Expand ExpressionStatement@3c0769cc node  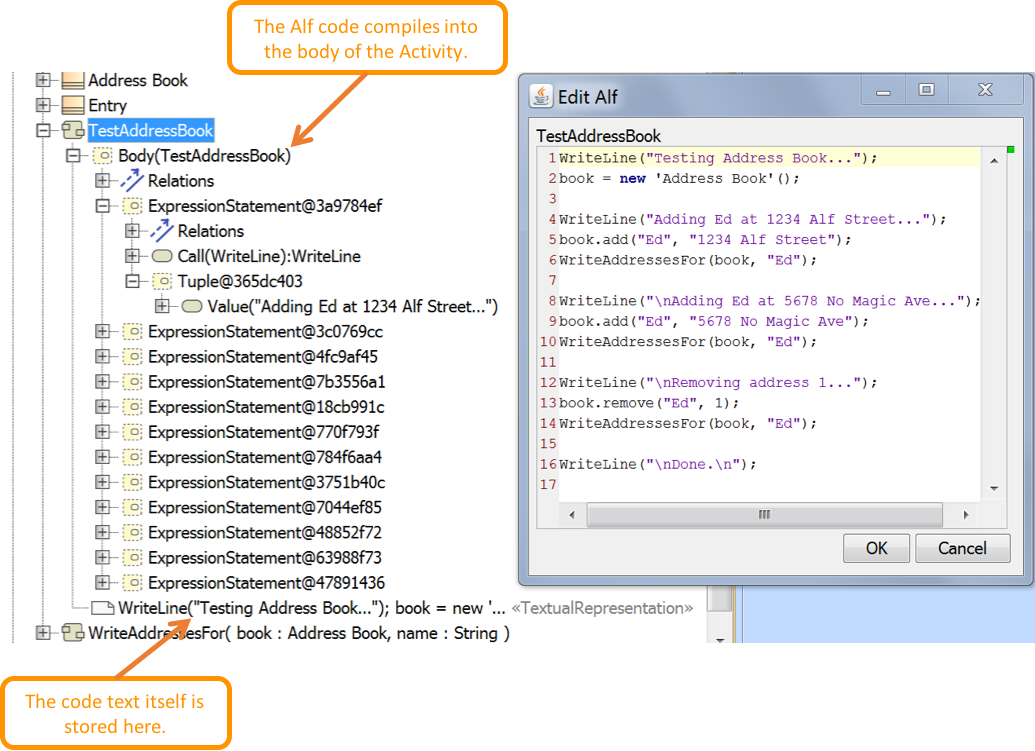click(x=102, y=331)
